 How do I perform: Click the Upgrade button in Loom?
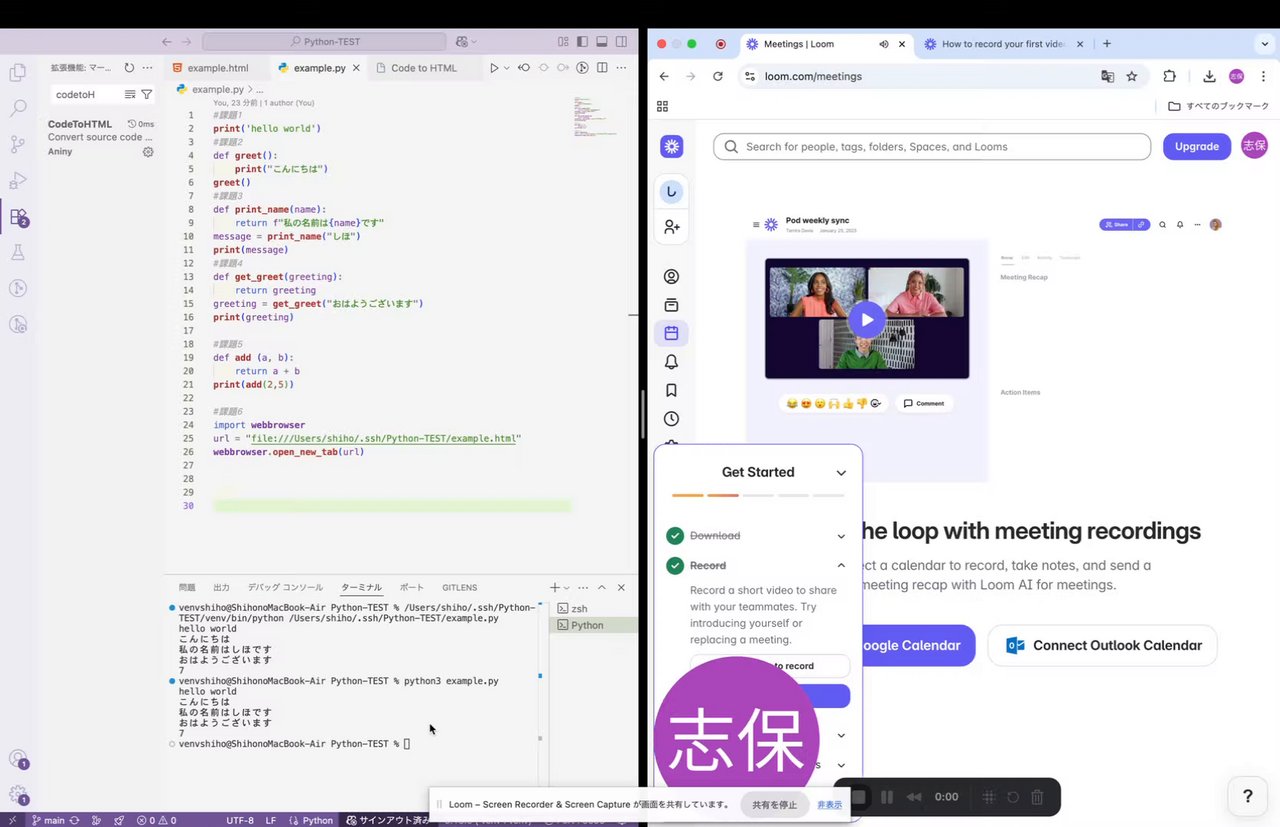pyautogui.click(x=1196, y=147)
